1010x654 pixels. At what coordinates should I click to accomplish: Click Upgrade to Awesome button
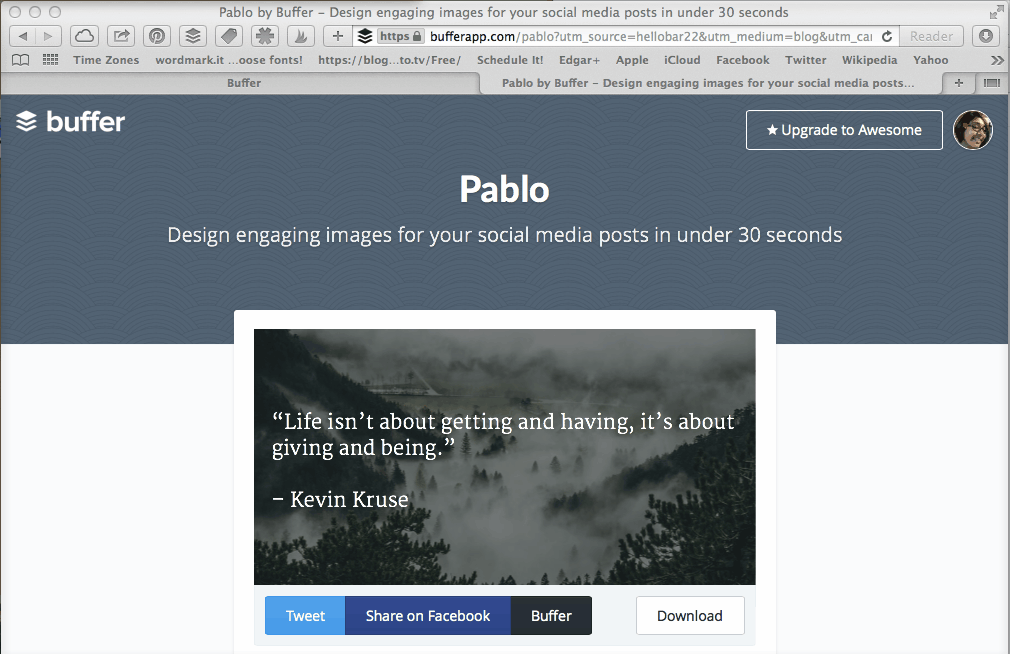pyautogui.click(x=844, y=130)
